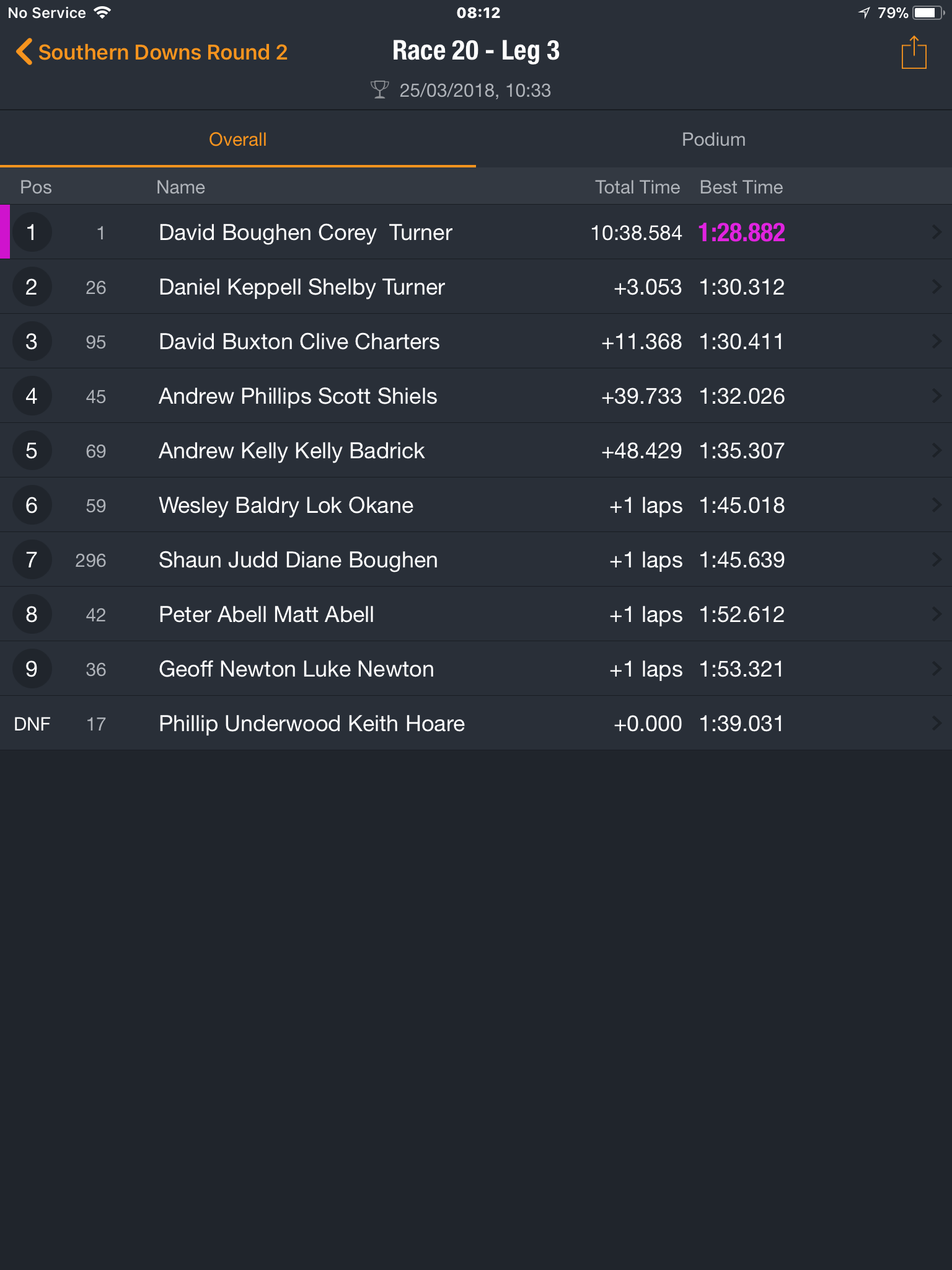Image resolution: width=952 pixels, height=1270 pixels.
Task: Tap the position 1 circle badge
Action: pyautogui.click(x=32, y=232)
